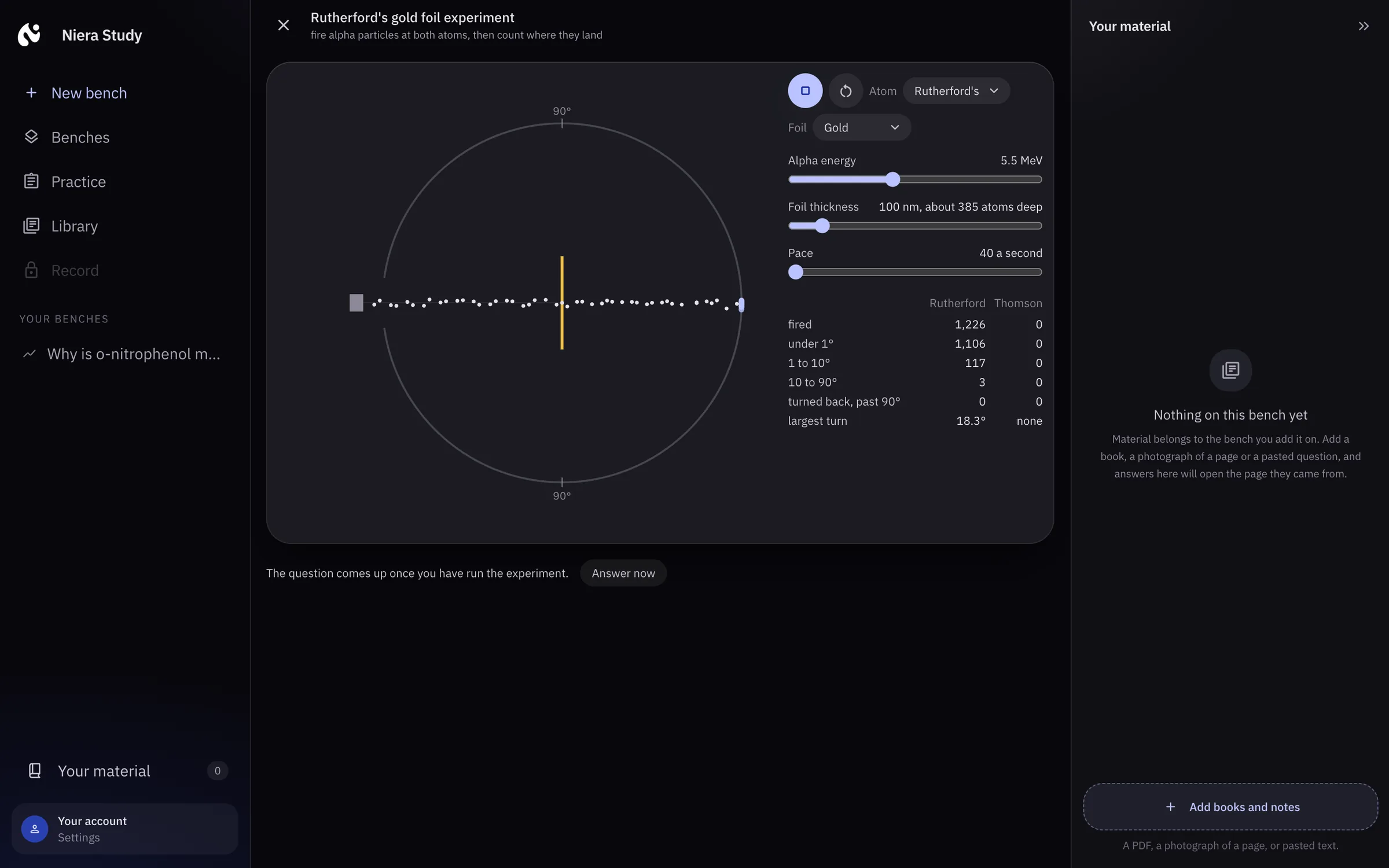Click the Thomson column header

1018,303
